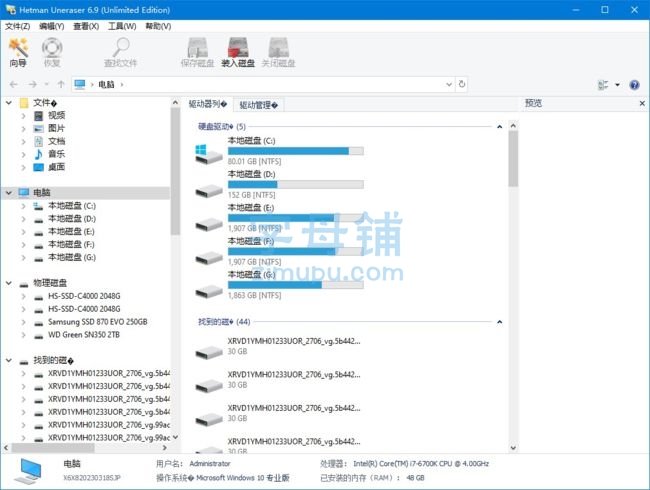Click the first 30 GB found disk icon
The height and width of the screenshot is (490, 650).
point(209,352)
